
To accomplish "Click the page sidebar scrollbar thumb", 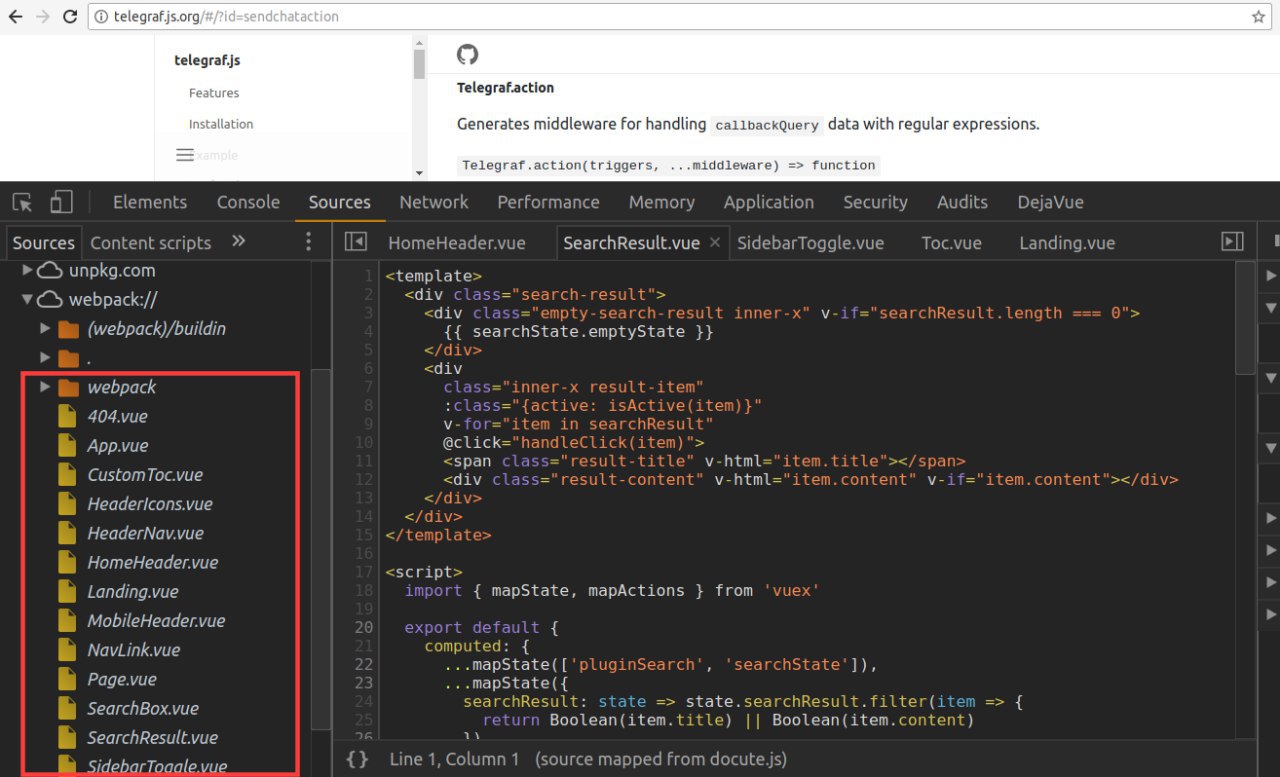I will pos(420,63).
